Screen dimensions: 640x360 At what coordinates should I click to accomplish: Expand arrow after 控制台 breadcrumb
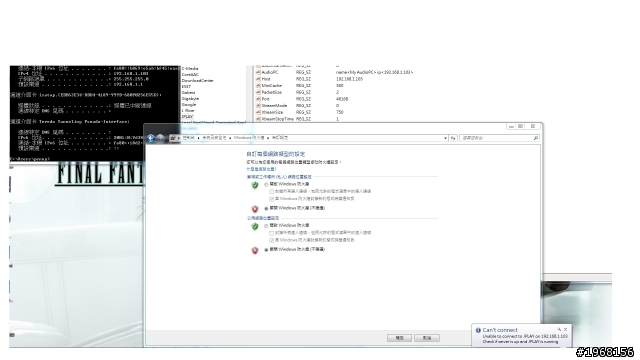click(x=198, y=138)
